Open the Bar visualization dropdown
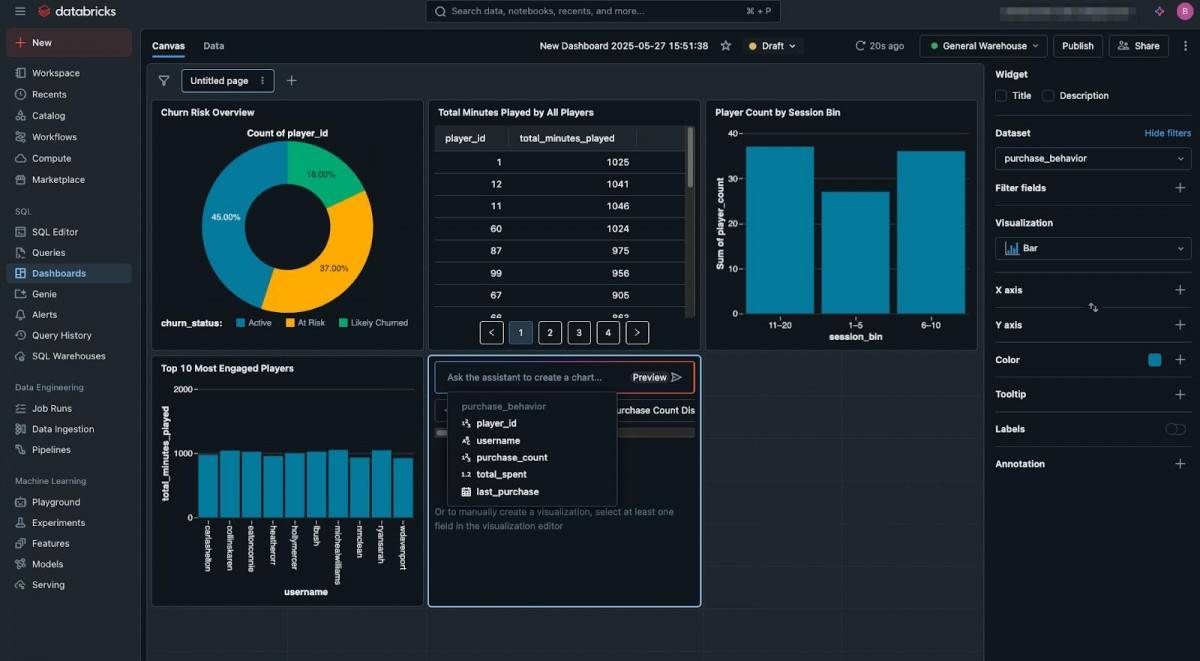 coord(1093,248)
